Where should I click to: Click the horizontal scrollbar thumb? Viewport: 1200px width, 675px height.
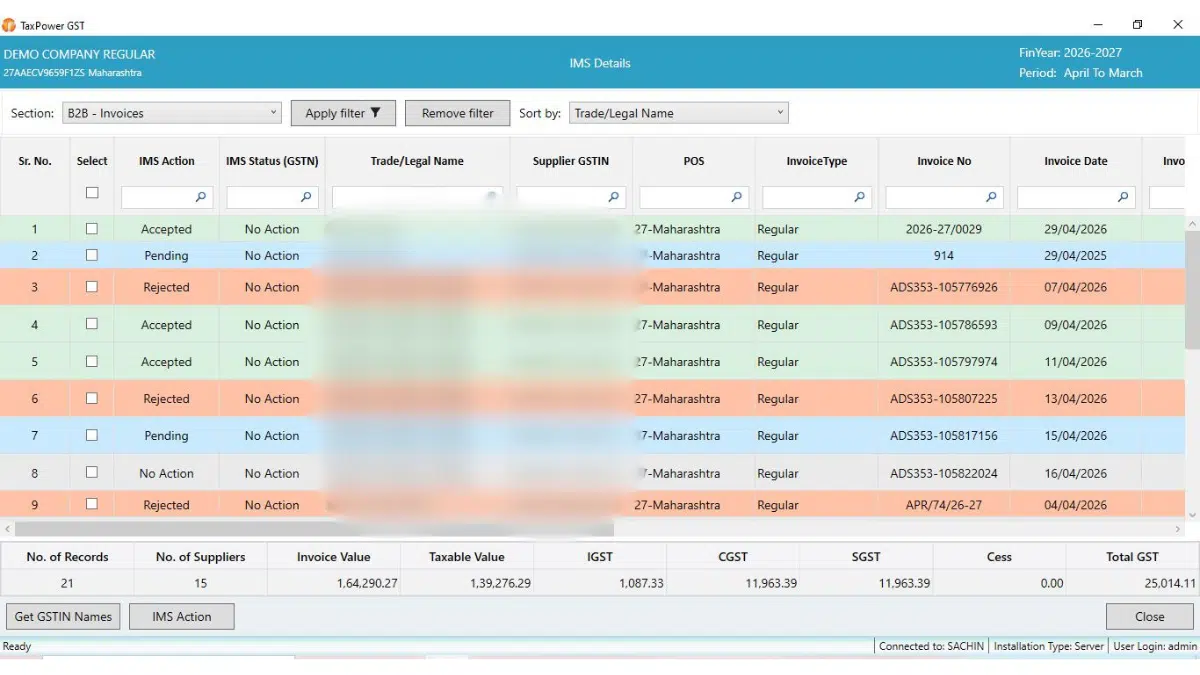[x=314, y=529]
